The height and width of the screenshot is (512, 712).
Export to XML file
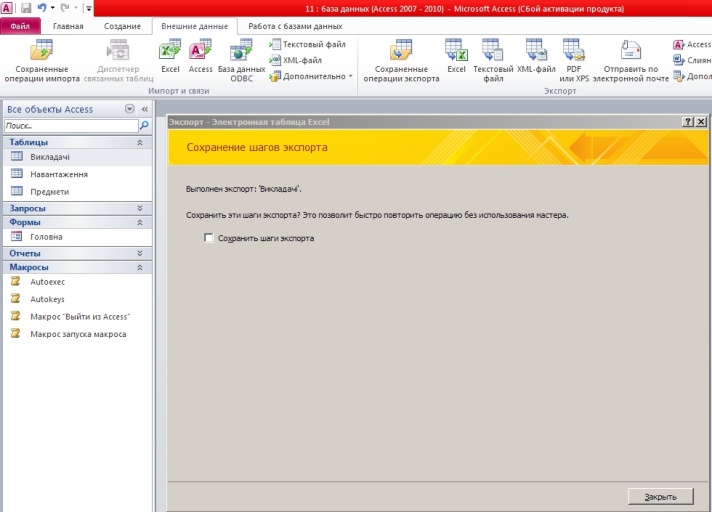pyautogui.click(x=536, y=56)
